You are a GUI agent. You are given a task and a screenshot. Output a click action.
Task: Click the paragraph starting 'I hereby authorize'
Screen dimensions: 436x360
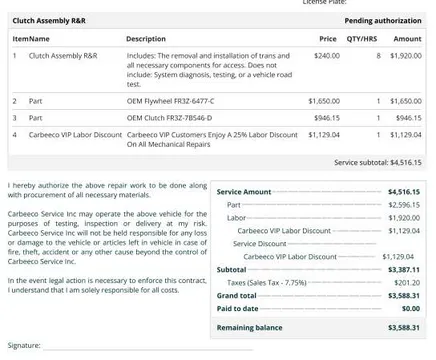107,190
